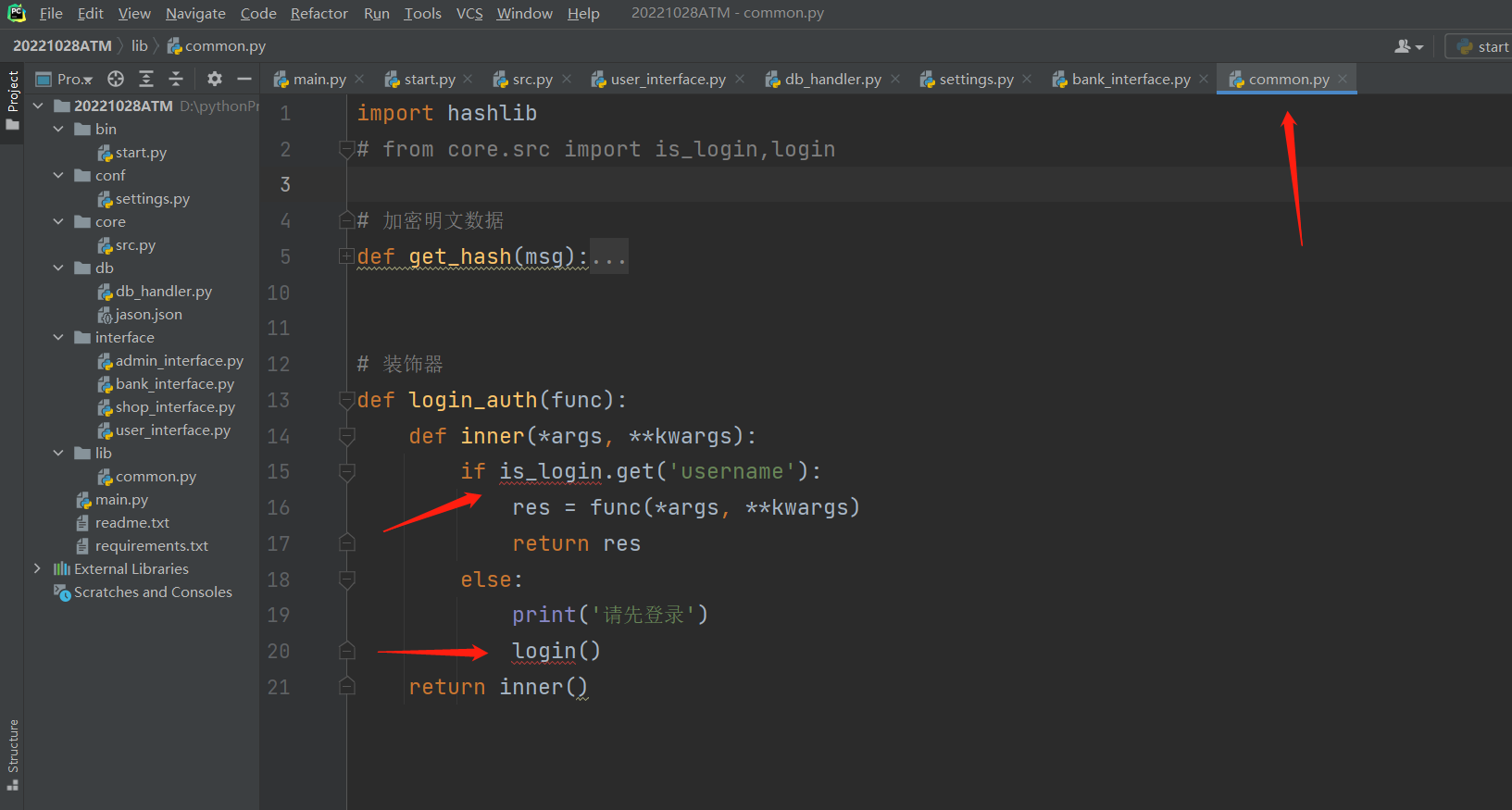The image size is (1512, 810).
Task: Open Project panel settings gear
Action: pyautogui.click(x=215, y=79)
